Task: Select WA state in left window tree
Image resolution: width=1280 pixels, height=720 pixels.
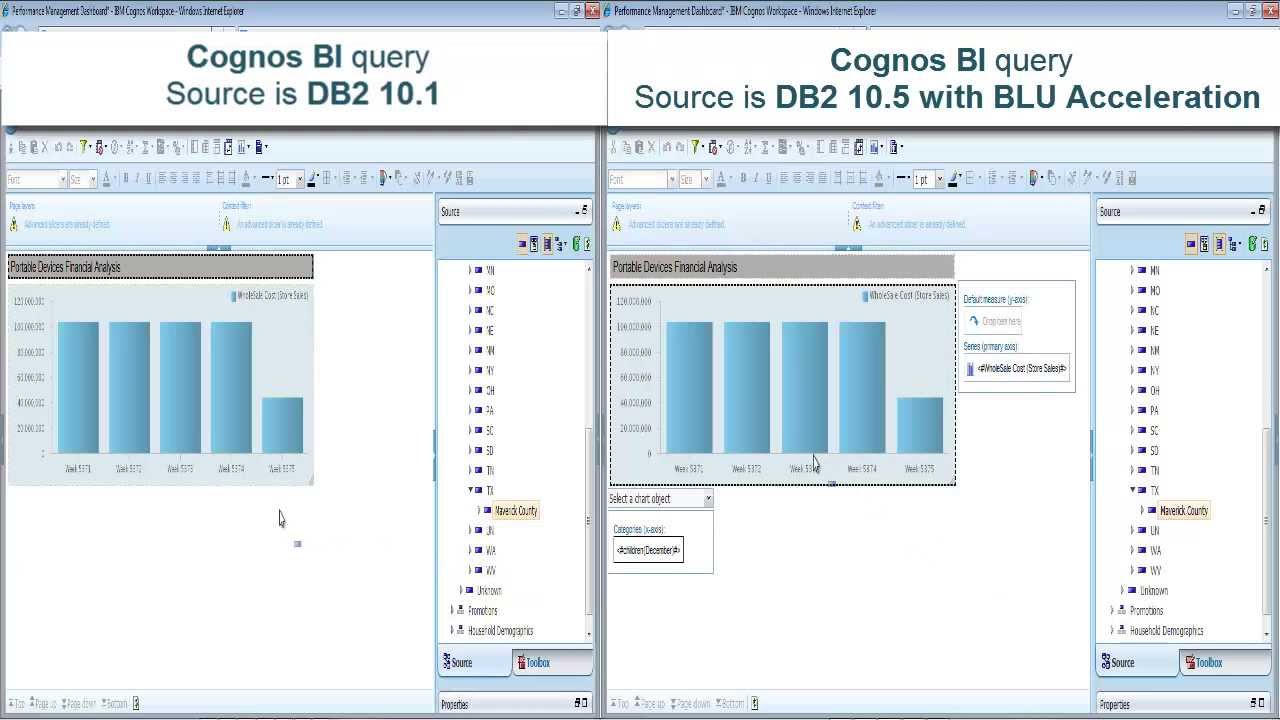Action: (490, 550)
